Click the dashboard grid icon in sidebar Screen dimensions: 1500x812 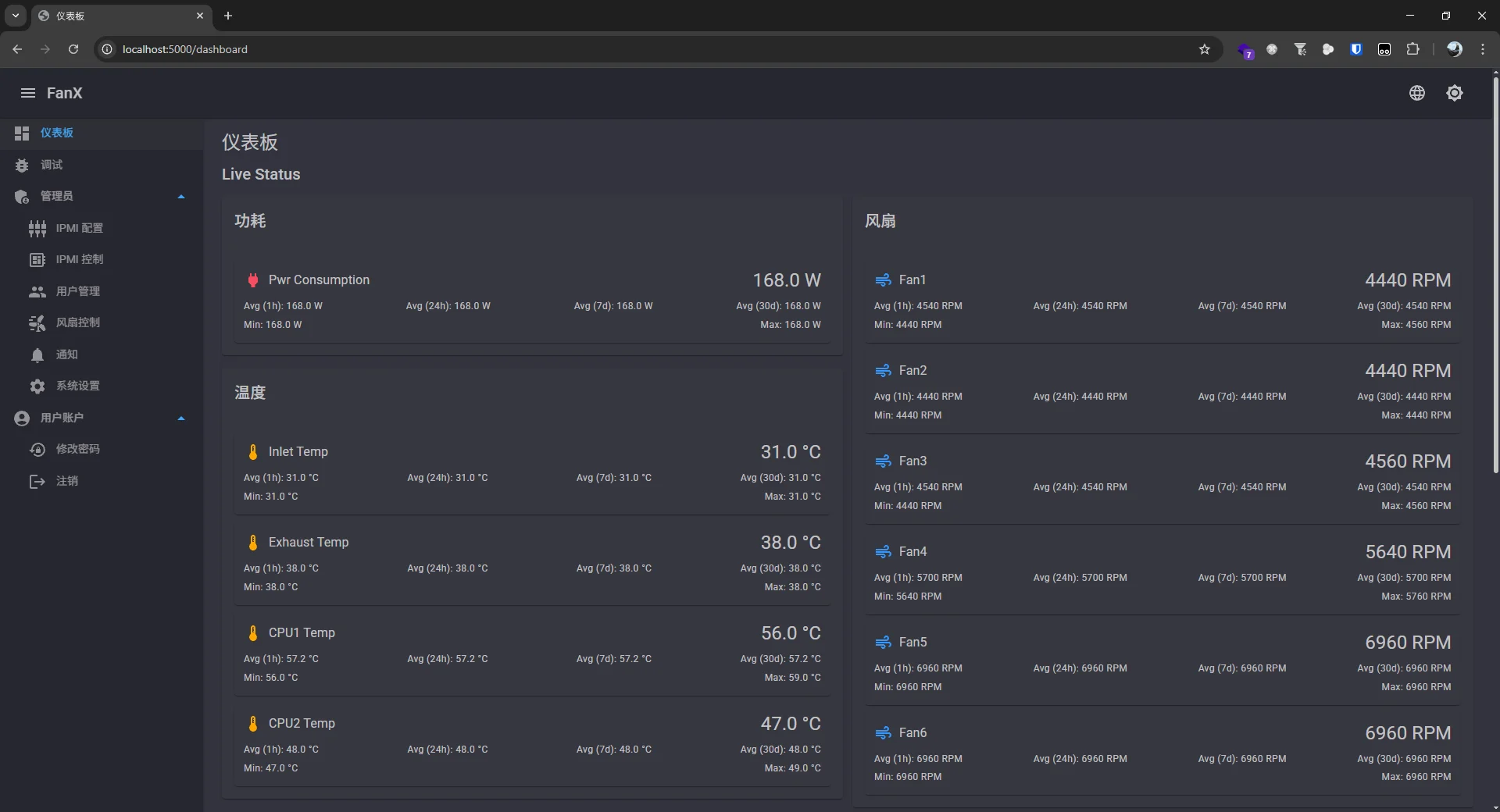22,134
